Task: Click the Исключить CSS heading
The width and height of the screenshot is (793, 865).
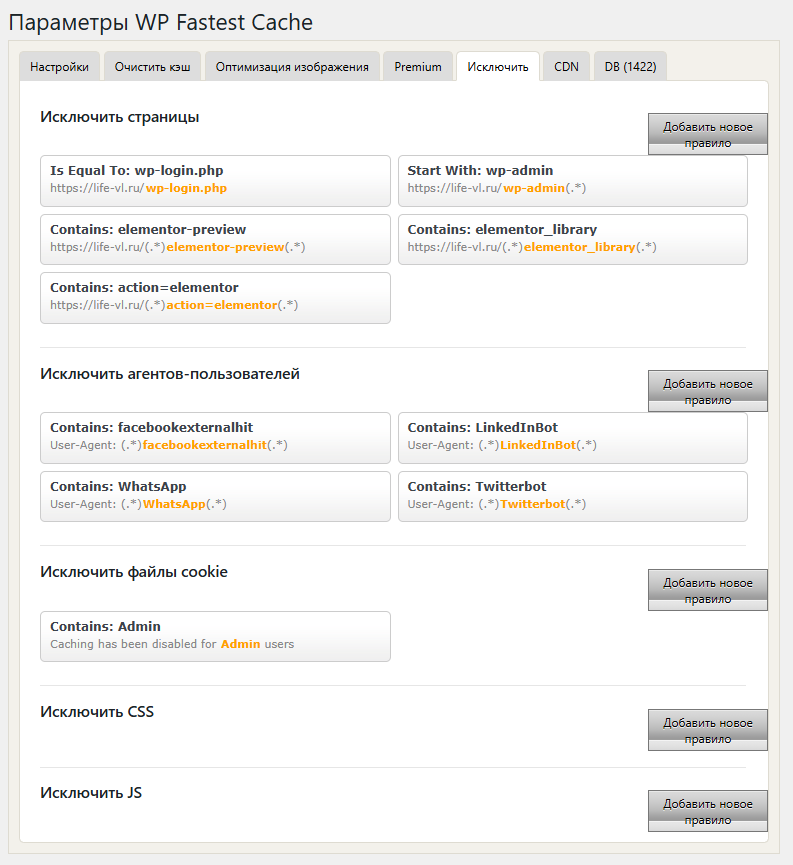Action: pos(97,712)
